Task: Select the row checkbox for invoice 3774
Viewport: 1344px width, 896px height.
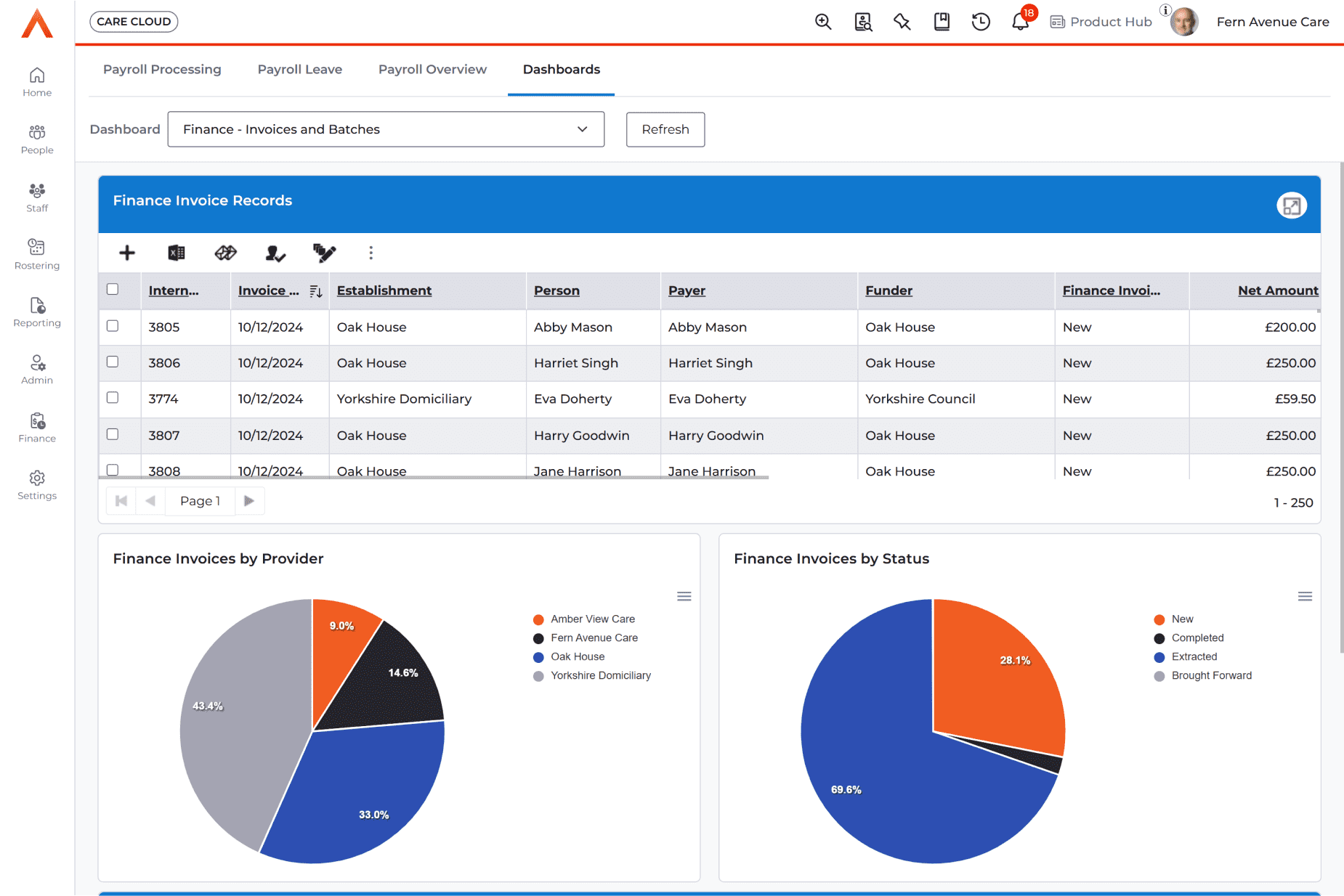Action: (x=113, y=398)
